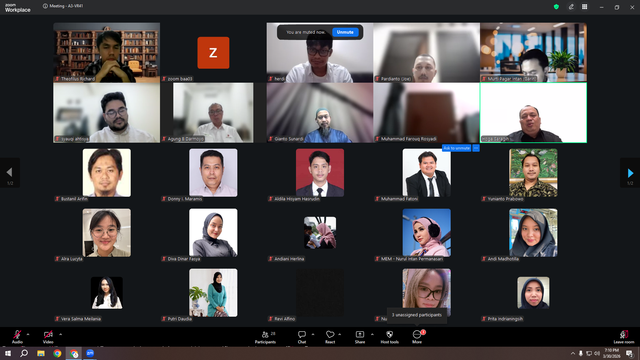Open the Zoom app taskbar icon
This screenshot has width=640, height=360.
pyautogui.click(x=90, y=353)
